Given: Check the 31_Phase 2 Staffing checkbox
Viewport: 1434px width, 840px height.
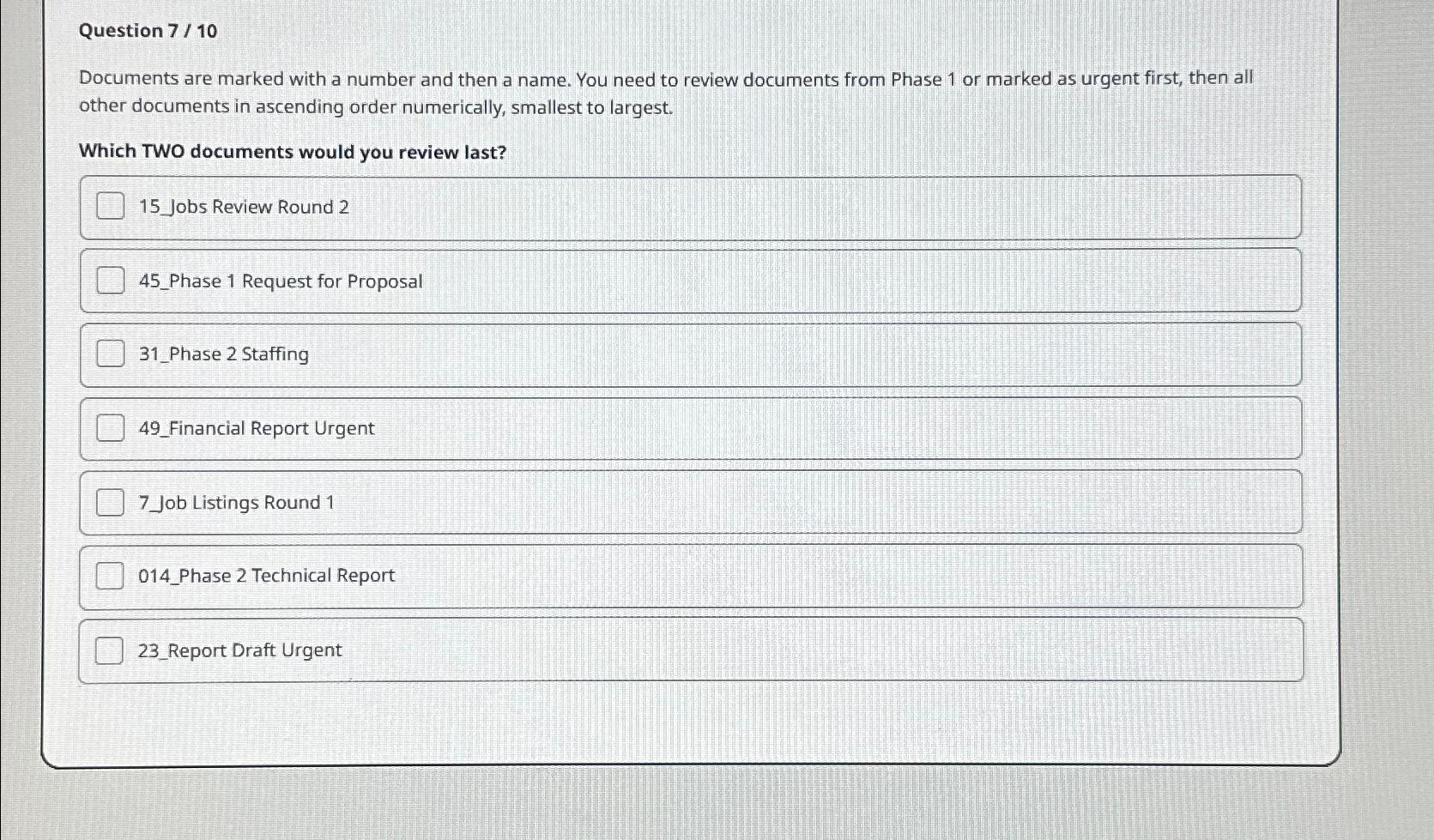Looking at the screenshot, I should click(x=110, y=354).
